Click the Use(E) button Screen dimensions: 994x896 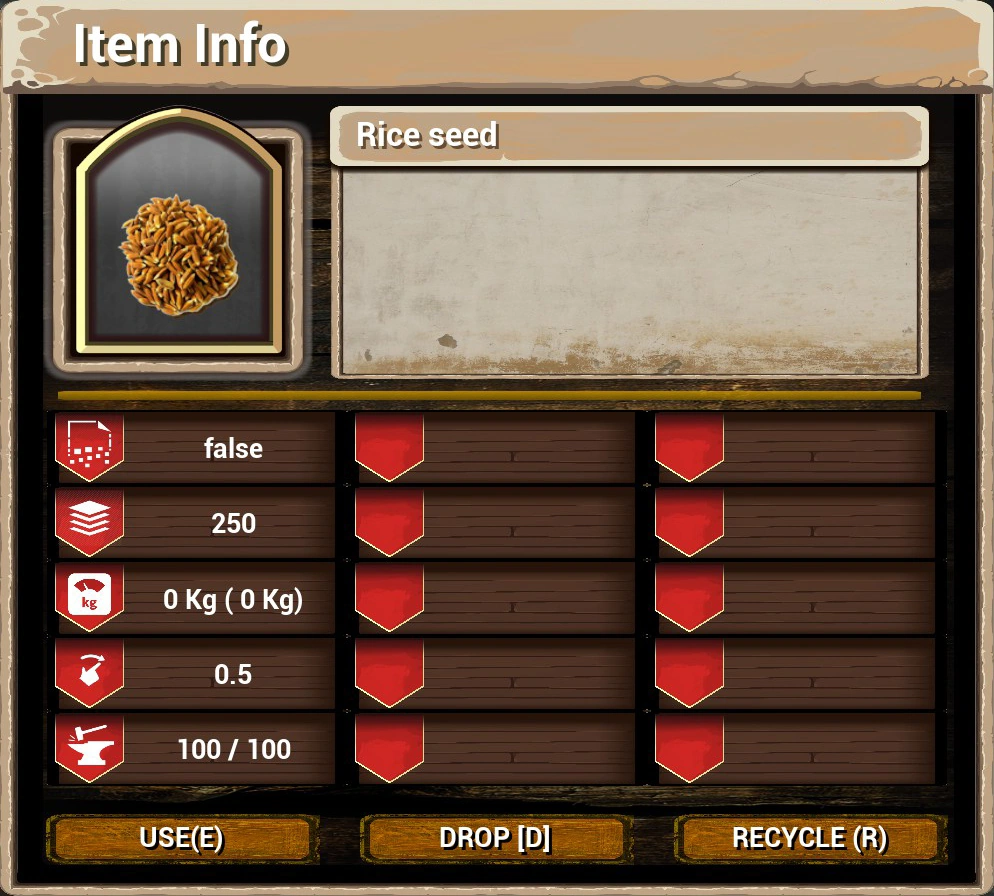click(x=182, y=838)
